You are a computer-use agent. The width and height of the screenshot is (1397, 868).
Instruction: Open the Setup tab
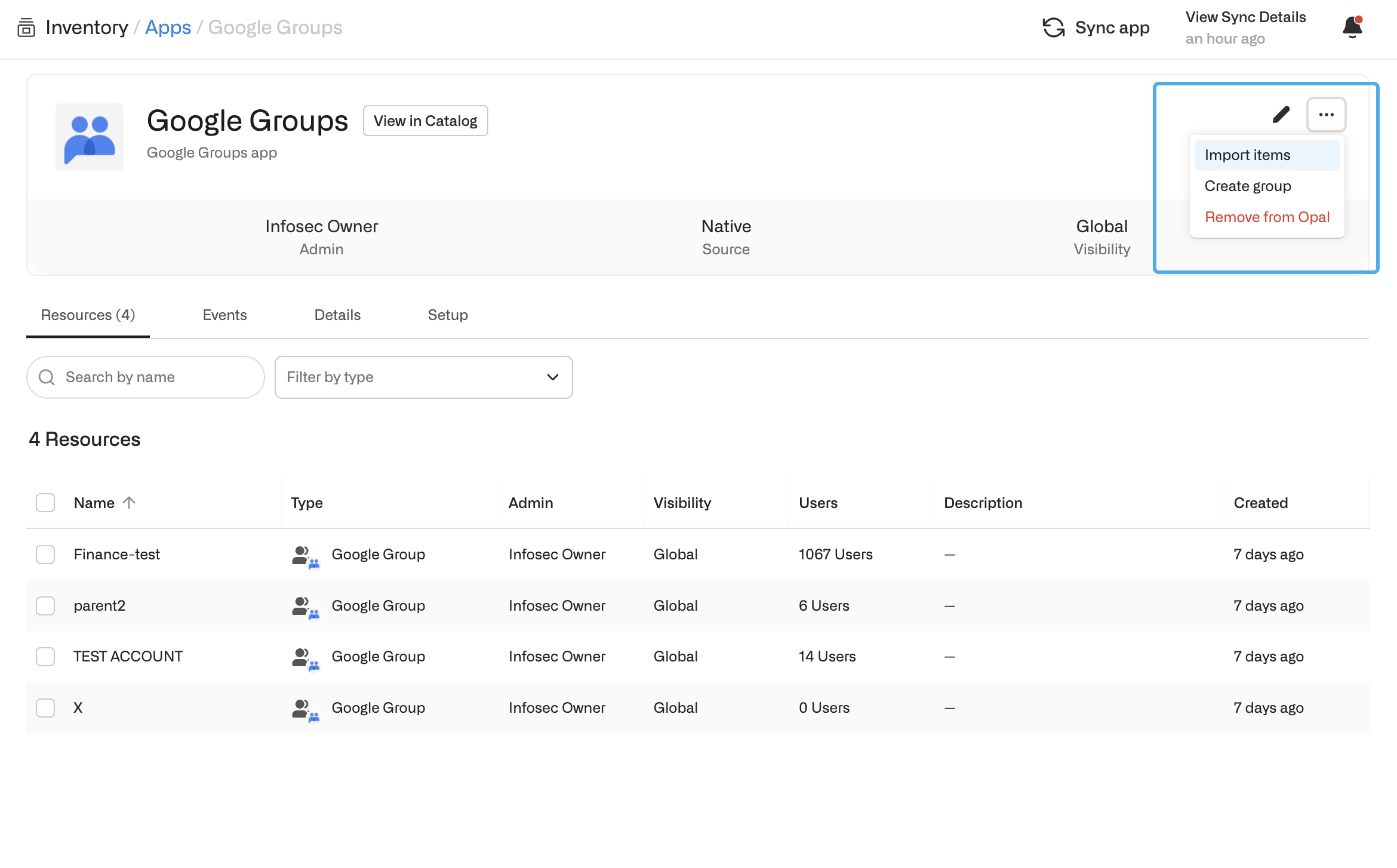click(x=448, y=315)
